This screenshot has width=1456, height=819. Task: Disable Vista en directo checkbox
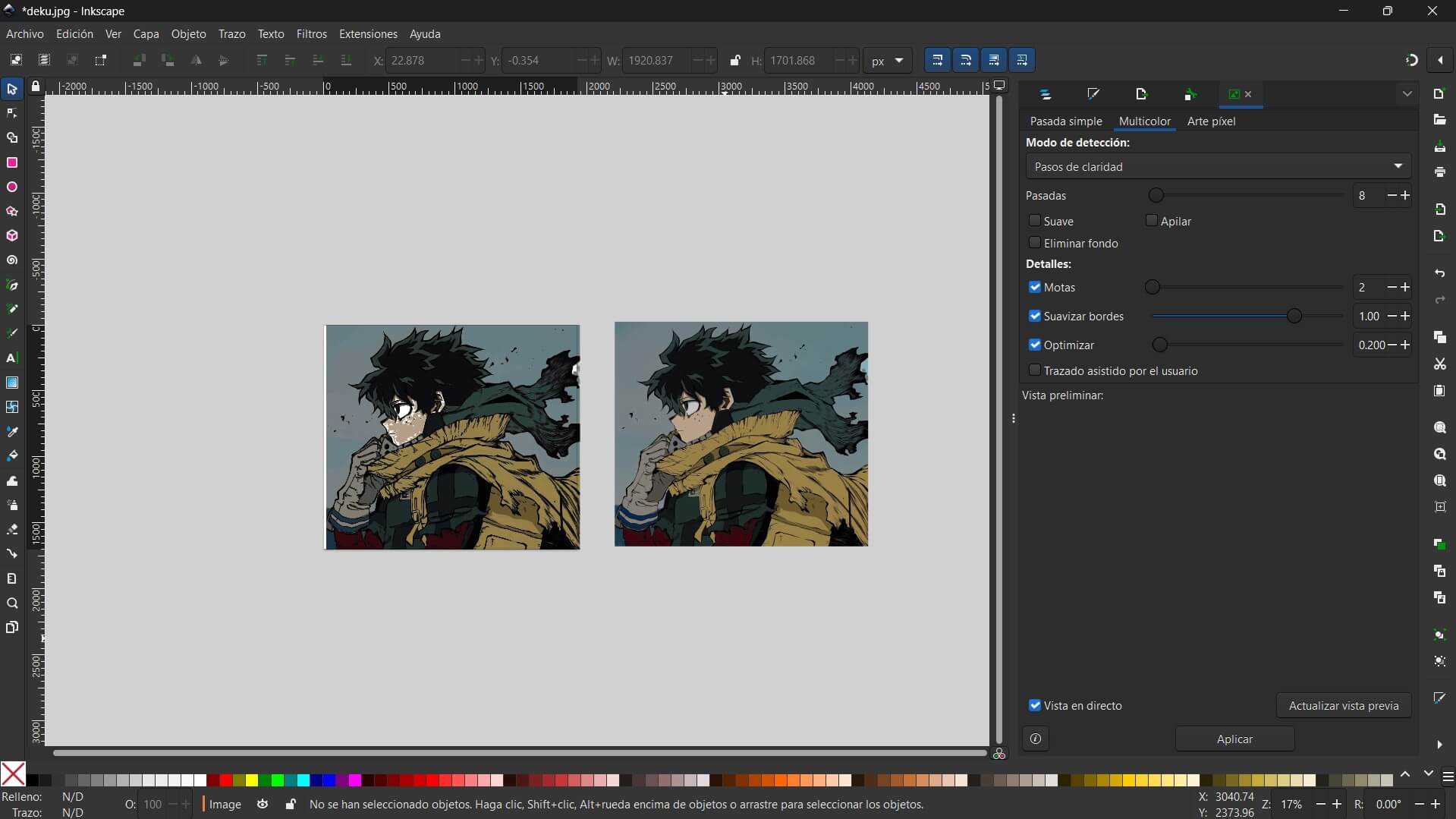[1035, 705]
